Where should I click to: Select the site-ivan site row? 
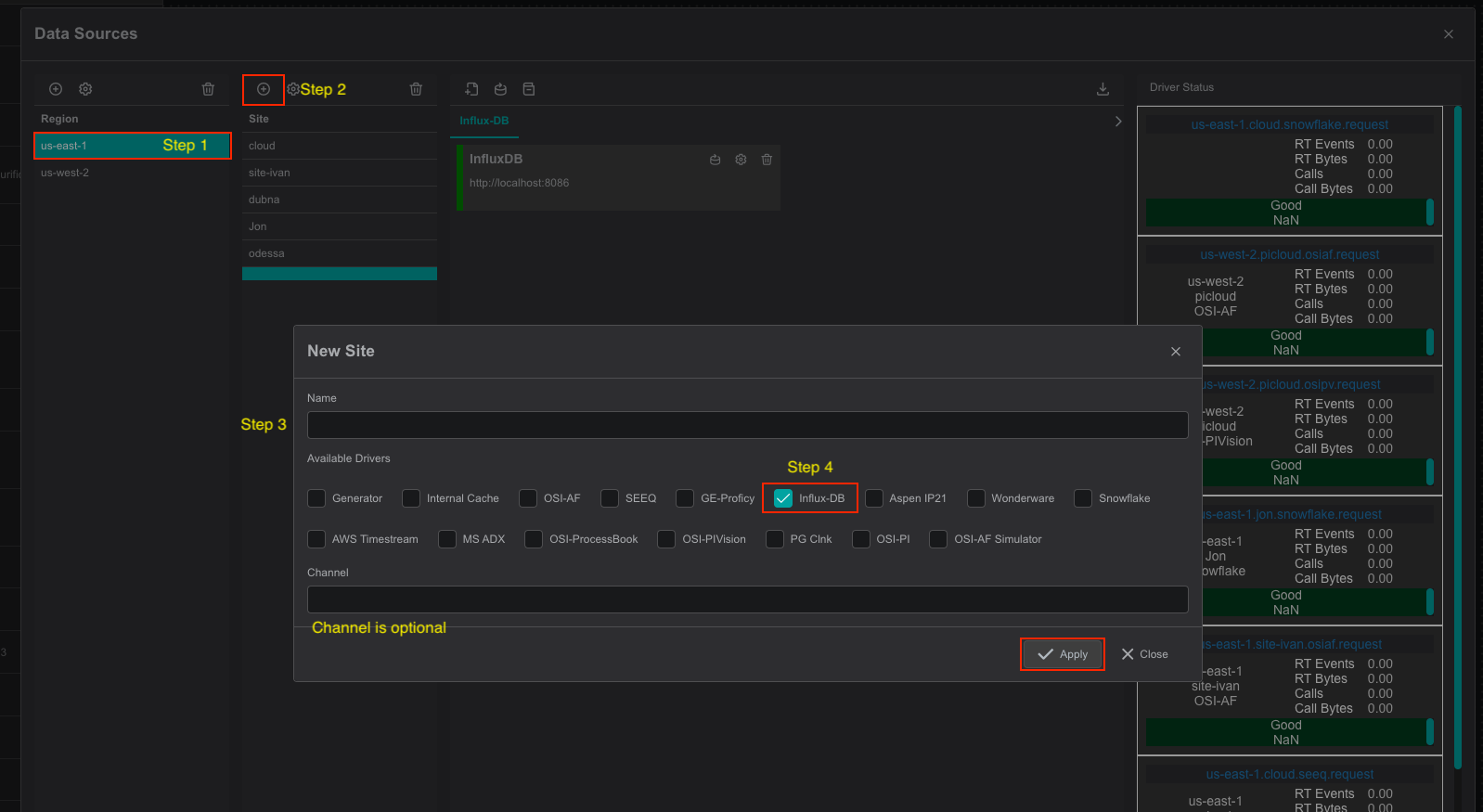[x=340, y=173]
